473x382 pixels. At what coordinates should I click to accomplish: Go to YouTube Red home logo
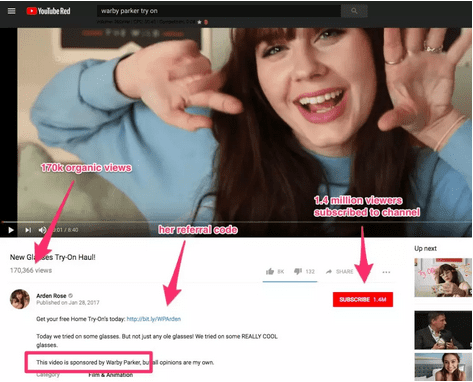point(48,11)
